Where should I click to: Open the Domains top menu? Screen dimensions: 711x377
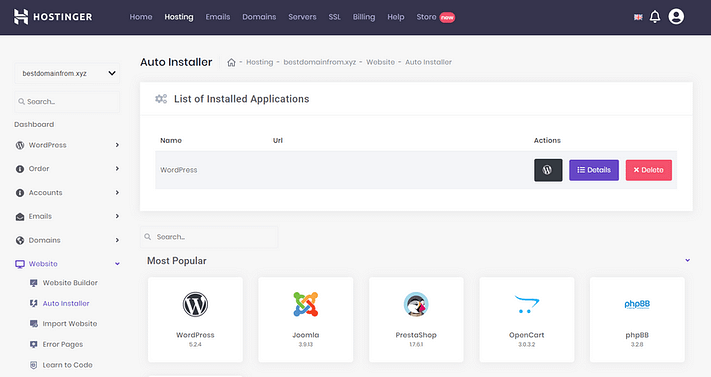tap(259, 17)
